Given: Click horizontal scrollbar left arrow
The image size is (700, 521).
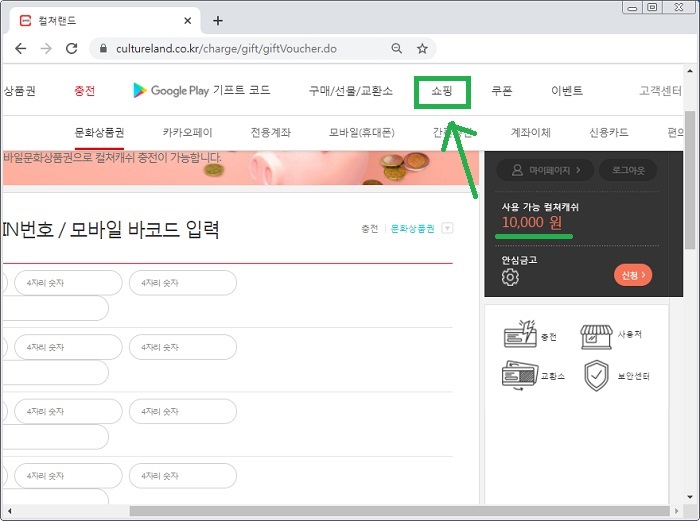Looking at the screenshot, I should [9, 511].
